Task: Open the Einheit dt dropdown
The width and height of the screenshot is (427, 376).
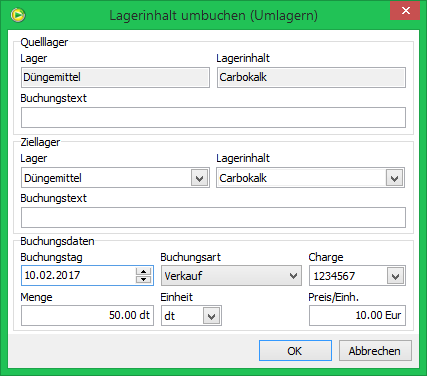Action: coord(212,316)
